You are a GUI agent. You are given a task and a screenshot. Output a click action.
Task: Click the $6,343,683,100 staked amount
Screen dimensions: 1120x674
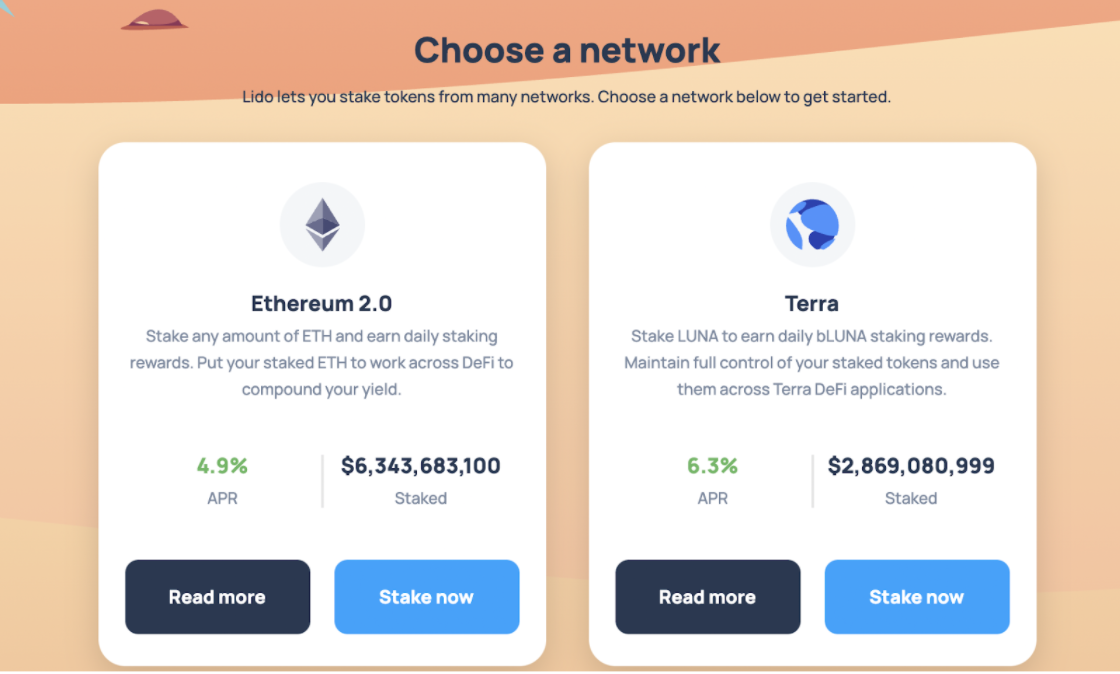[x=420, y=466]
